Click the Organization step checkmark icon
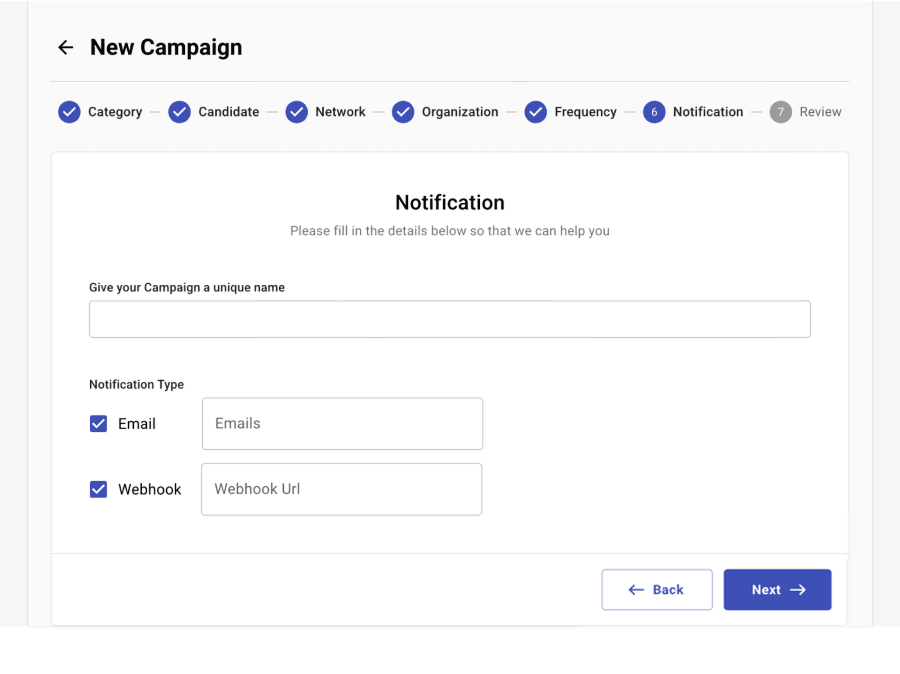This screenshot has width=900, height=674. click(403, 112)
